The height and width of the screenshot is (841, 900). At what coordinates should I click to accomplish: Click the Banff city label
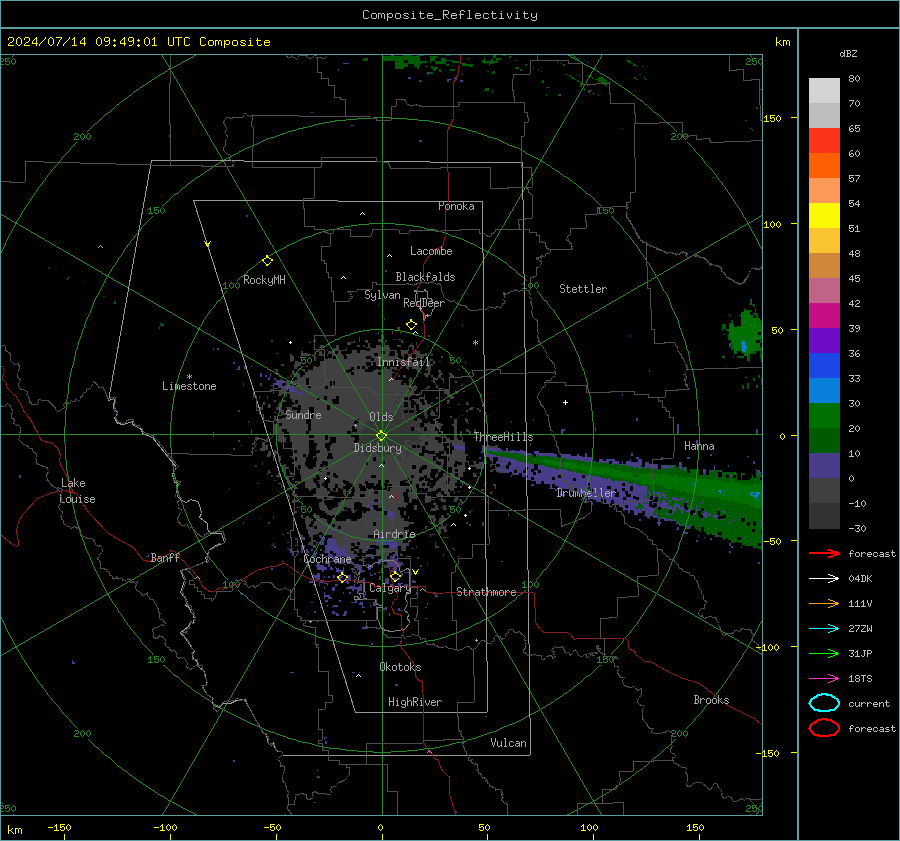(165, 557)
